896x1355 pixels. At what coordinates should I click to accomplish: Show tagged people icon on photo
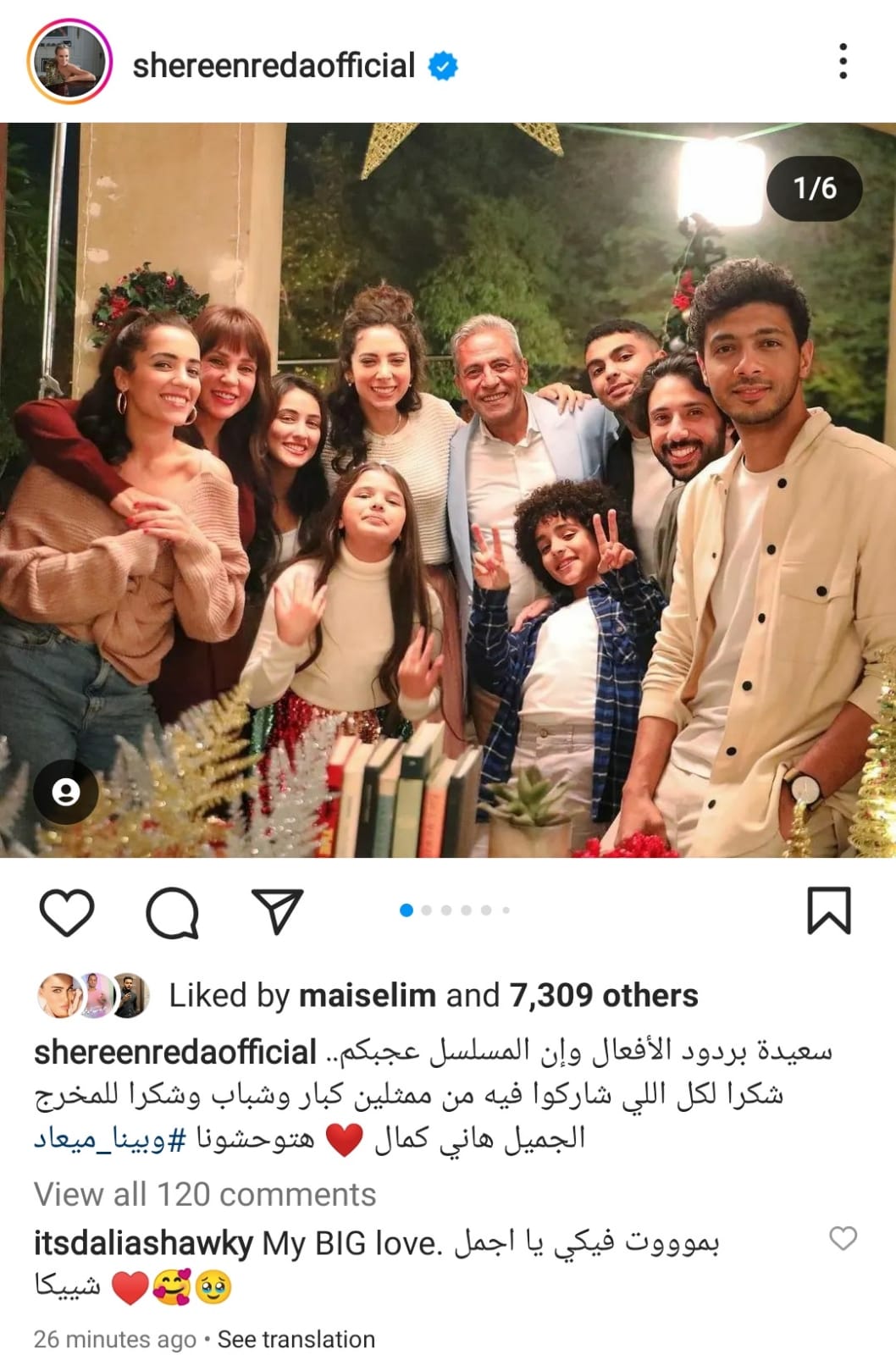coord(66,792)
